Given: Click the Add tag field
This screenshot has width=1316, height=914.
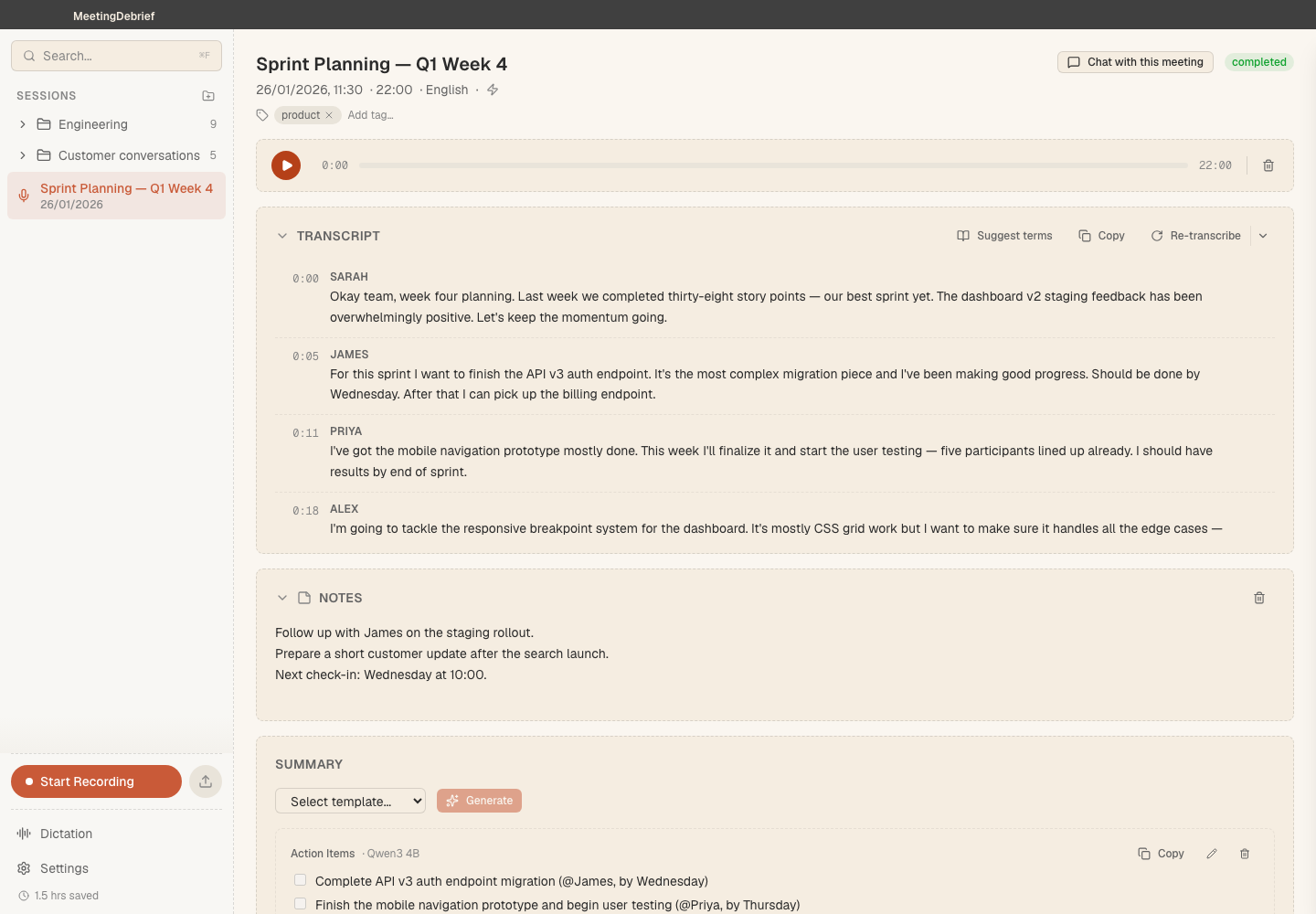Looking at the screenshot, I should coord(370,115).
